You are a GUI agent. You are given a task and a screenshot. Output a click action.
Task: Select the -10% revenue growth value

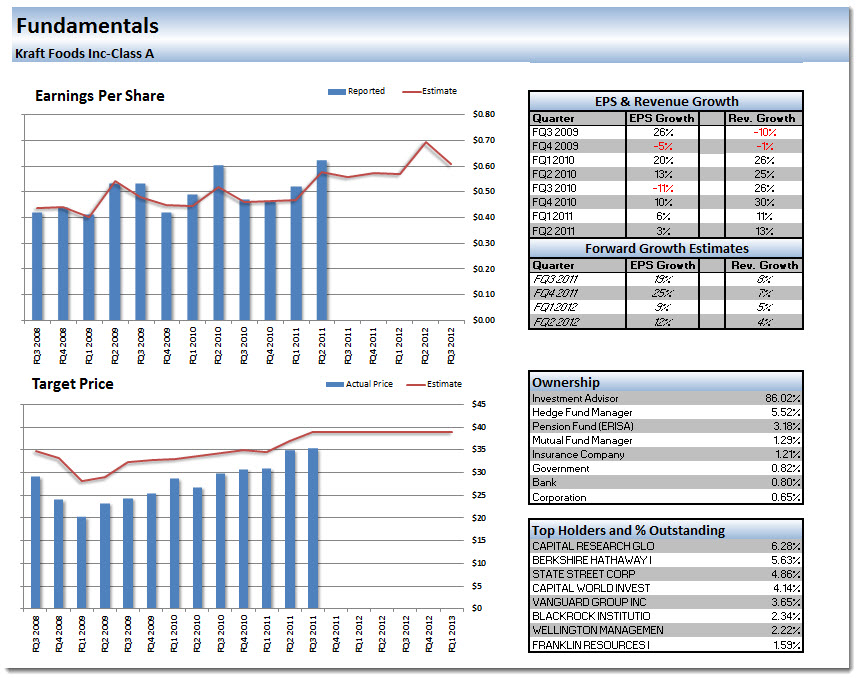tap(764, 132)
